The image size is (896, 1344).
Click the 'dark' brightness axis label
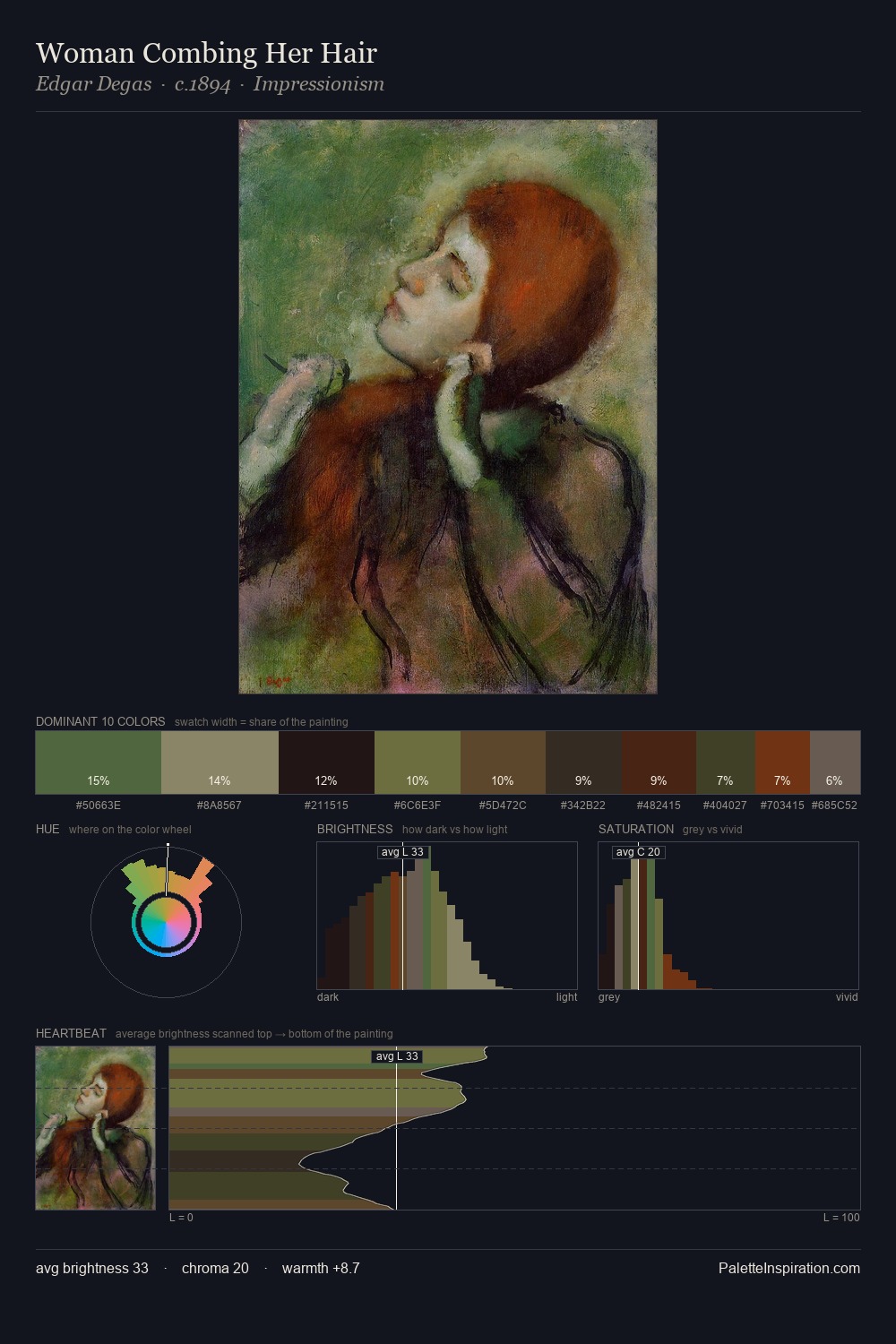pyautogui.click(x=328, y=997)
